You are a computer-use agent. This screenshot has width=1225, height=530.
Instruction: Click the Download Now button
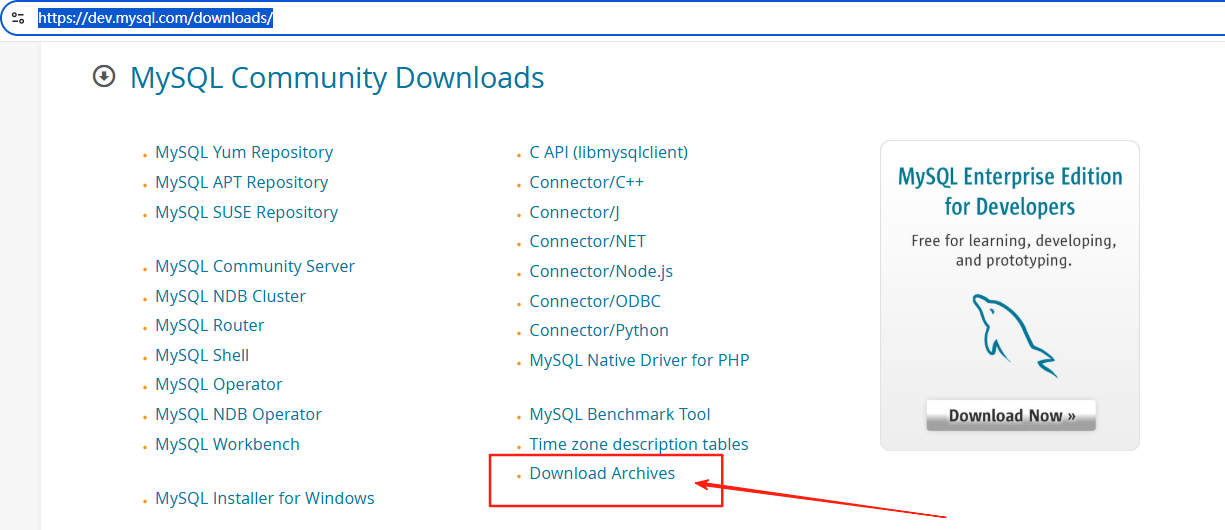pyautogui.click(x=1011, y=416)
